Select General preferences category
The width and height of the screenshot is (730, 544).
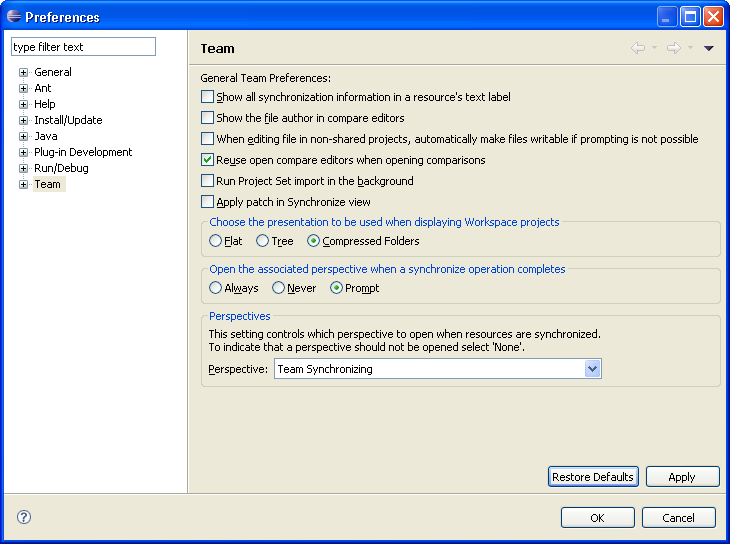click(x=53, y=72)
